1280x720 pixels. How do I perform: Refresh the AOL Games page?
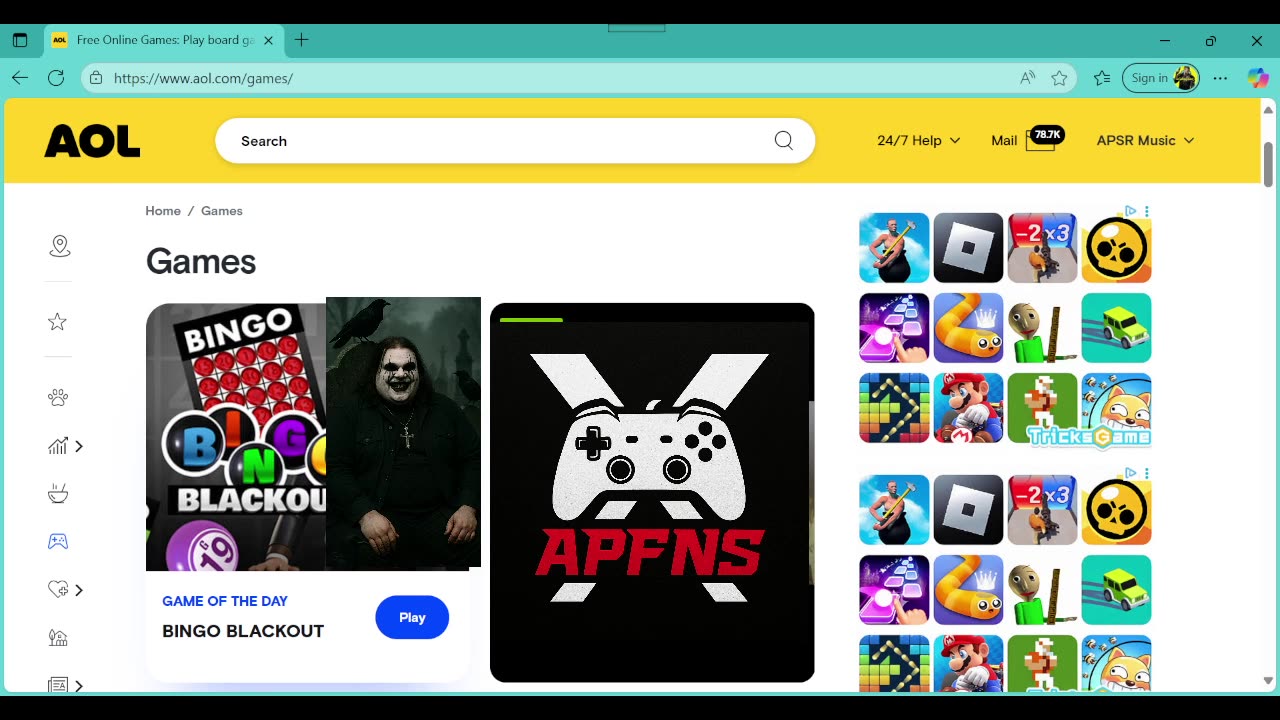[x=56, y=78]
